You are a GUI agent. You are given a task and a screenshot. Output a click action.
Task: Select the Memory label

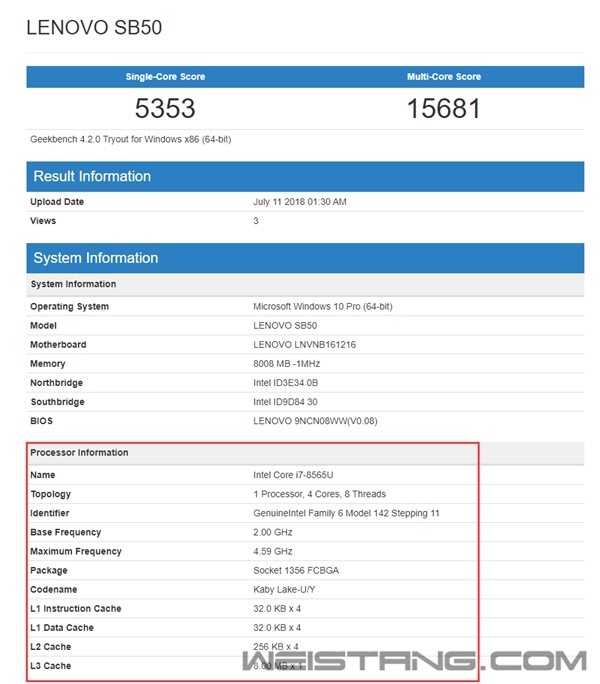(48, 364)
